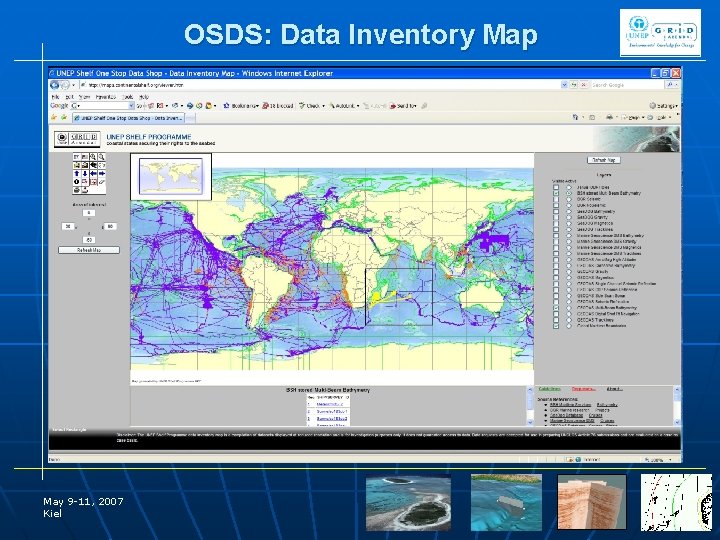
Task: Open the search provider options dropdown
Action: click(x=677, y=85)
